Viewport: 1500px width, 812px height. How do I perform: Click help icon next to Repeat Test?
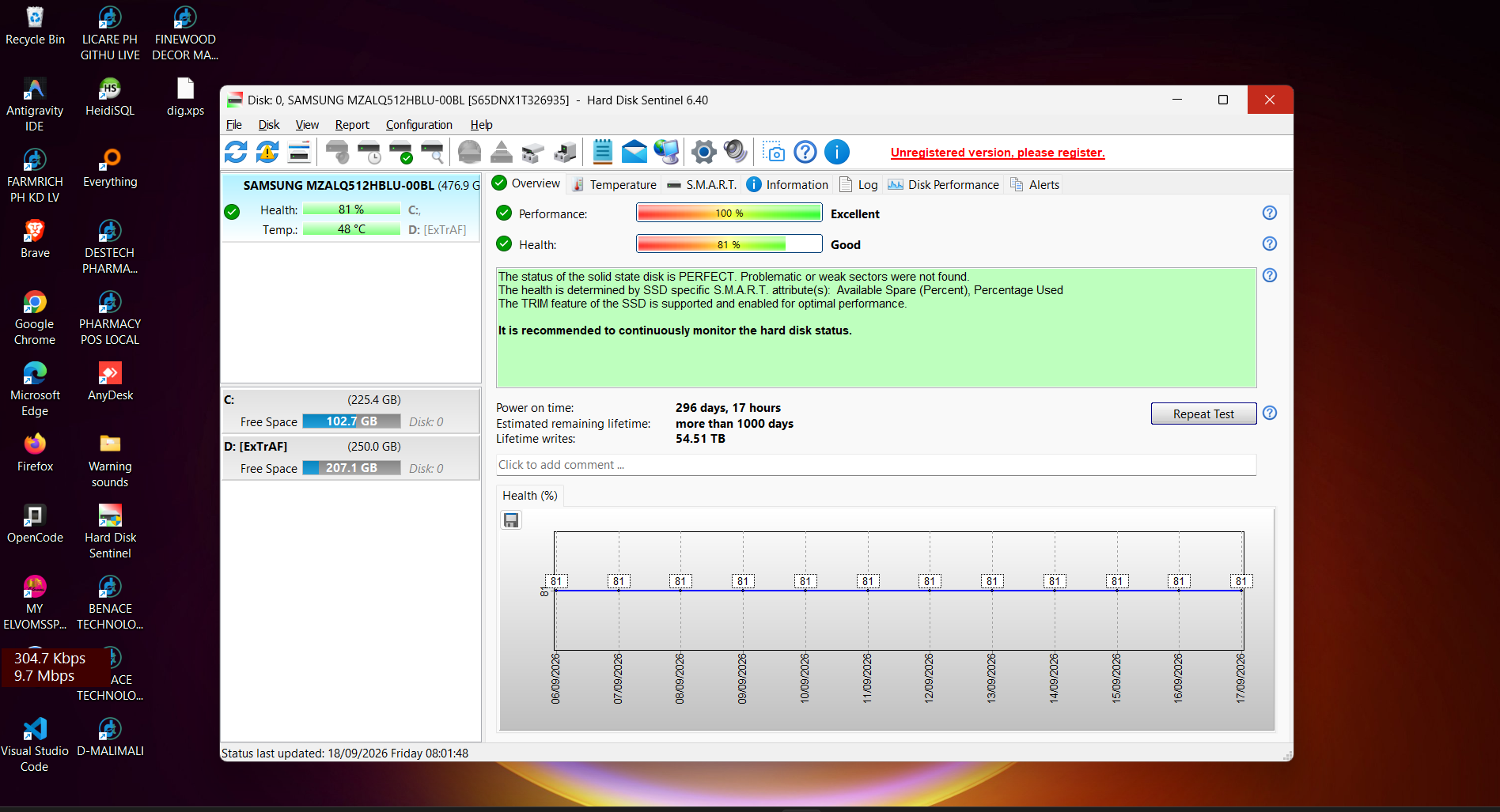pos(1270,413)
